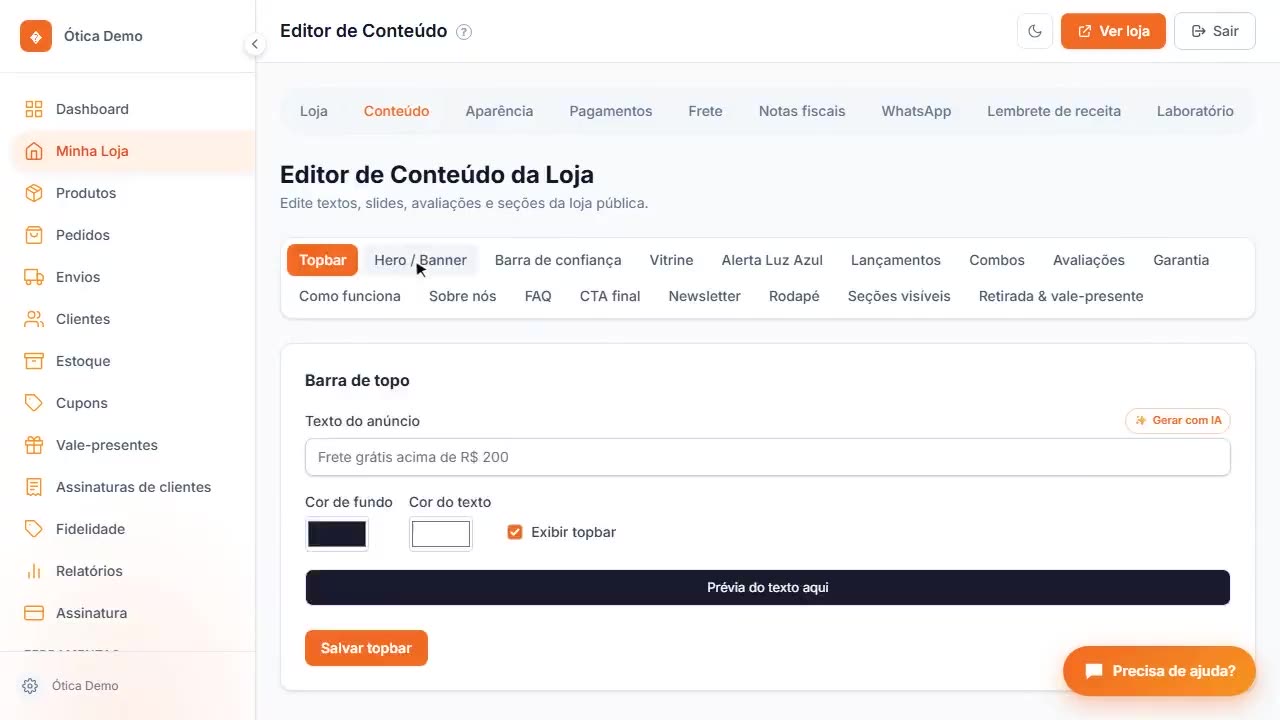Switch to the Aparência tab

click(499, 111)
